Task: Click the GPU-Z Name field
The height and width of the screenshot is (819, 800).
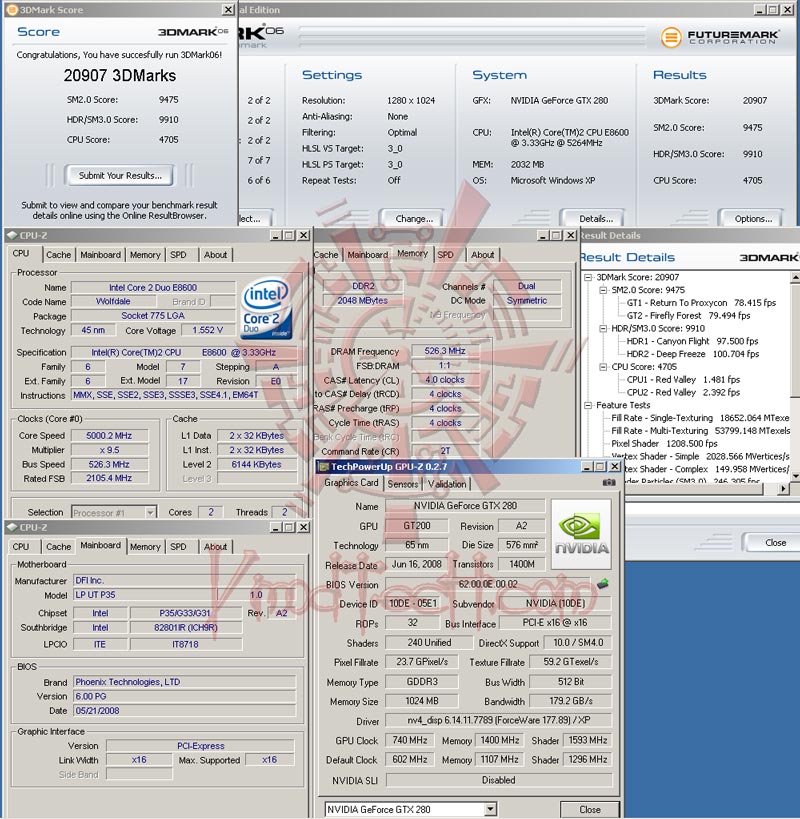Action: [x=465, y=506]
